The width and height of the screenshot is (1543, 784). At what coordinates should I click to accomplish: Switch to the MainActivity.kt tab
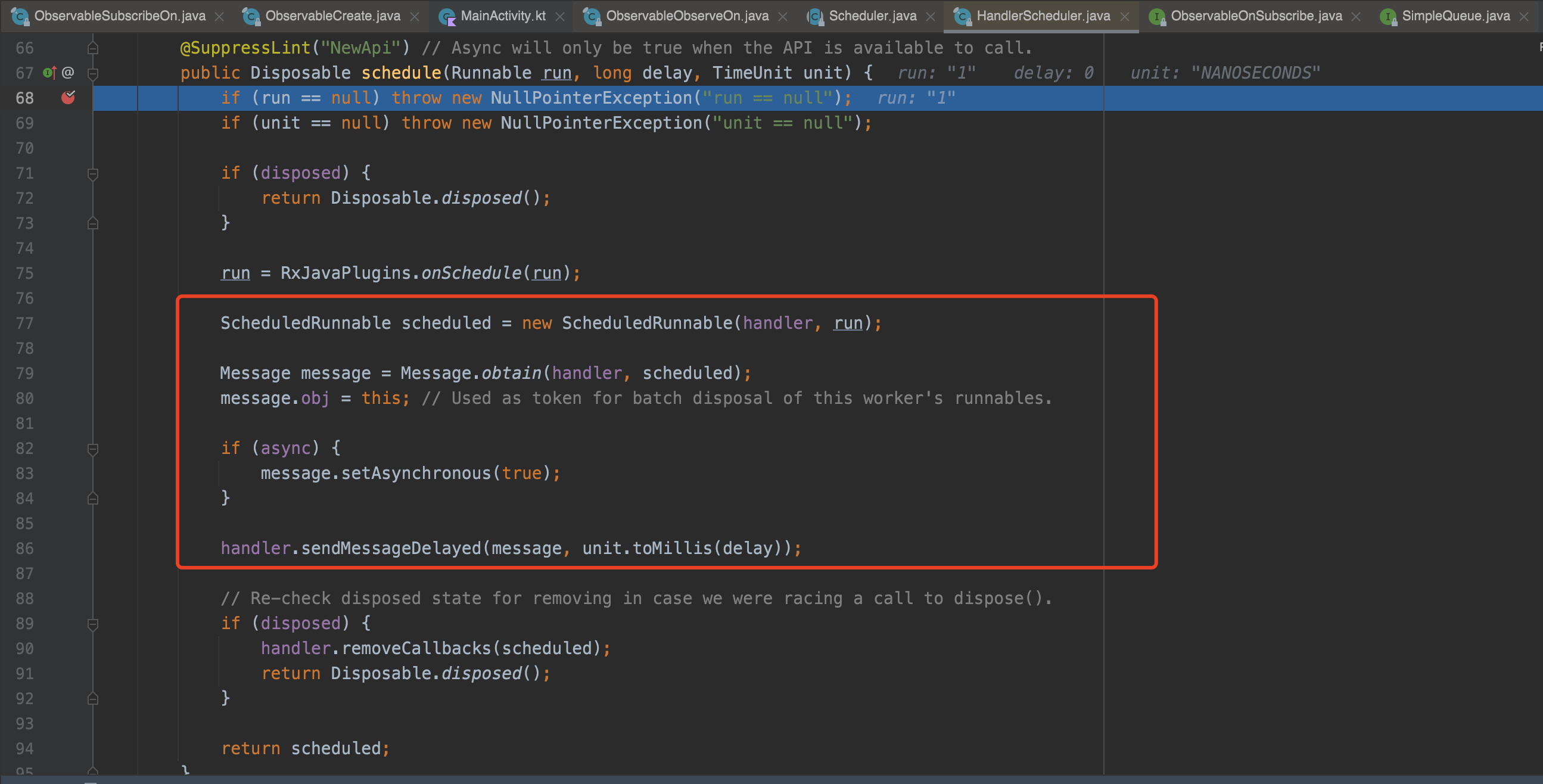503,16
